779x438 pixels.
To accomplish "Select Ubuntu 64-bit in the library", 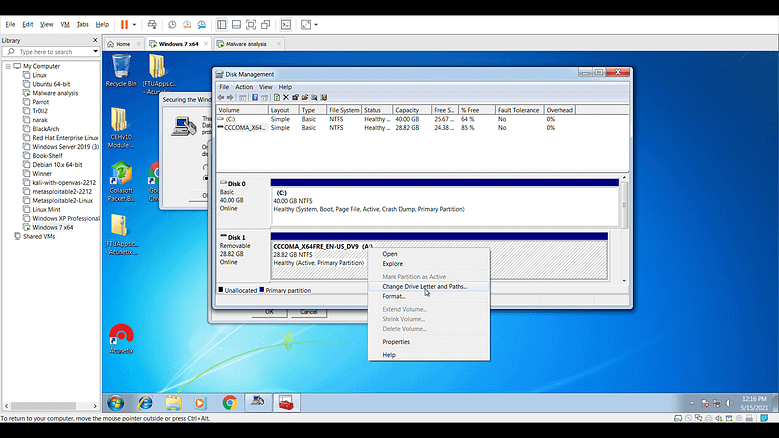I will 51,84.
